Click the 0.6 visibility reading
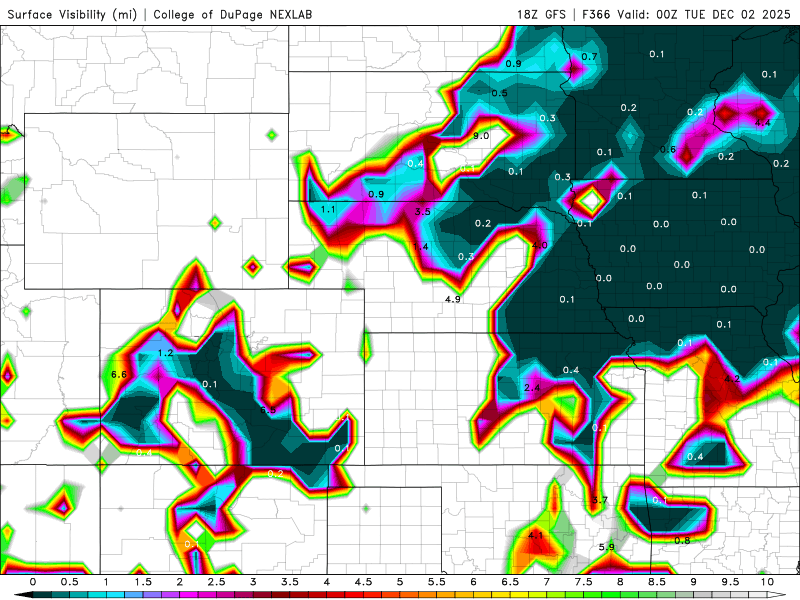 668,149
